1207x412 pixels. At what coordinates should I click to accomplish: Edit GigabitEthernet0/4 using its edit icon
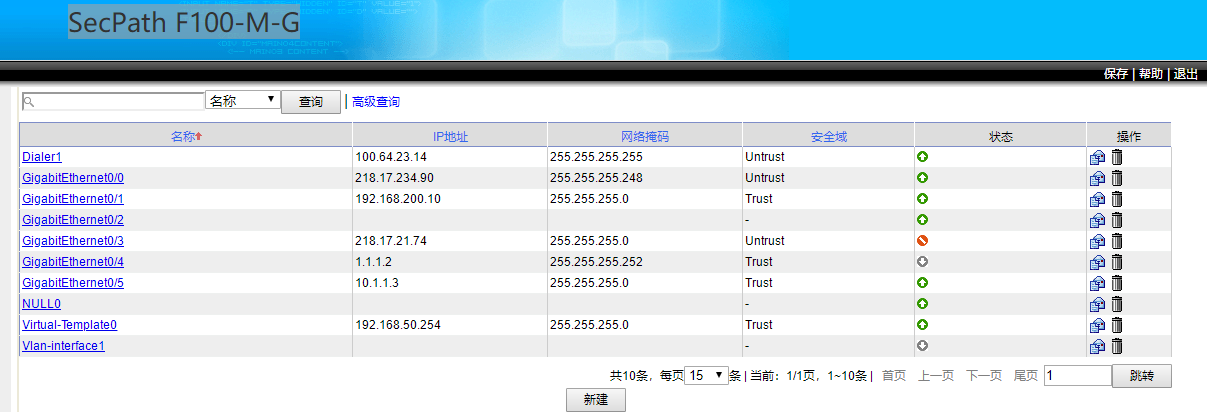pyautogui.click(x=1097, y=262)
